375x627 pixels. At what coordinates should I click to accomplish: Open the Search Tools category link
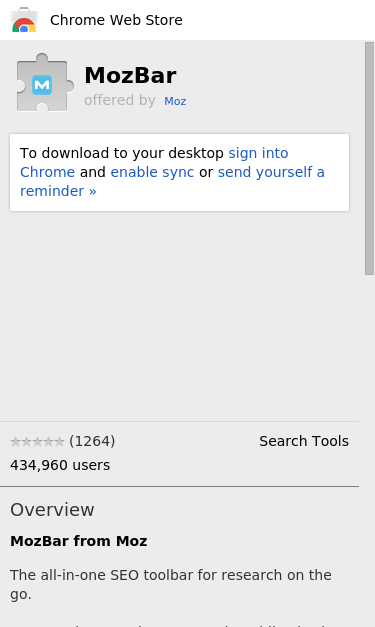[x=304, y=441]
